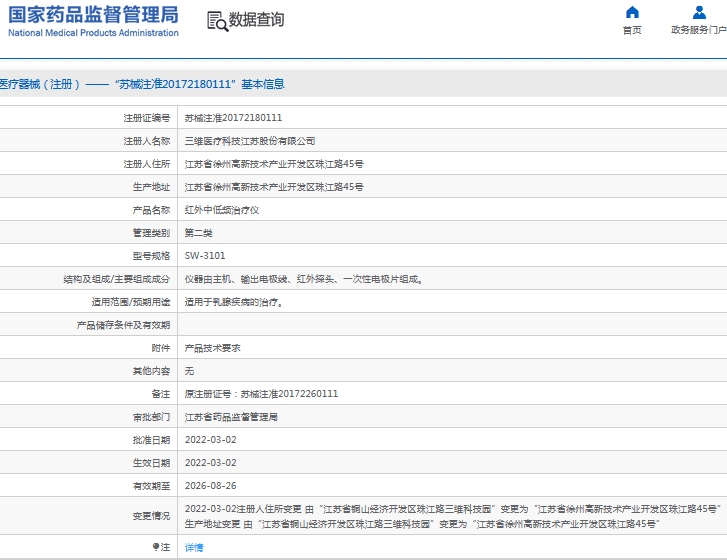Image resolution: width=727 pixels, height=560 pixels.
Task: Click the 附件 row label
Action: 160,348
